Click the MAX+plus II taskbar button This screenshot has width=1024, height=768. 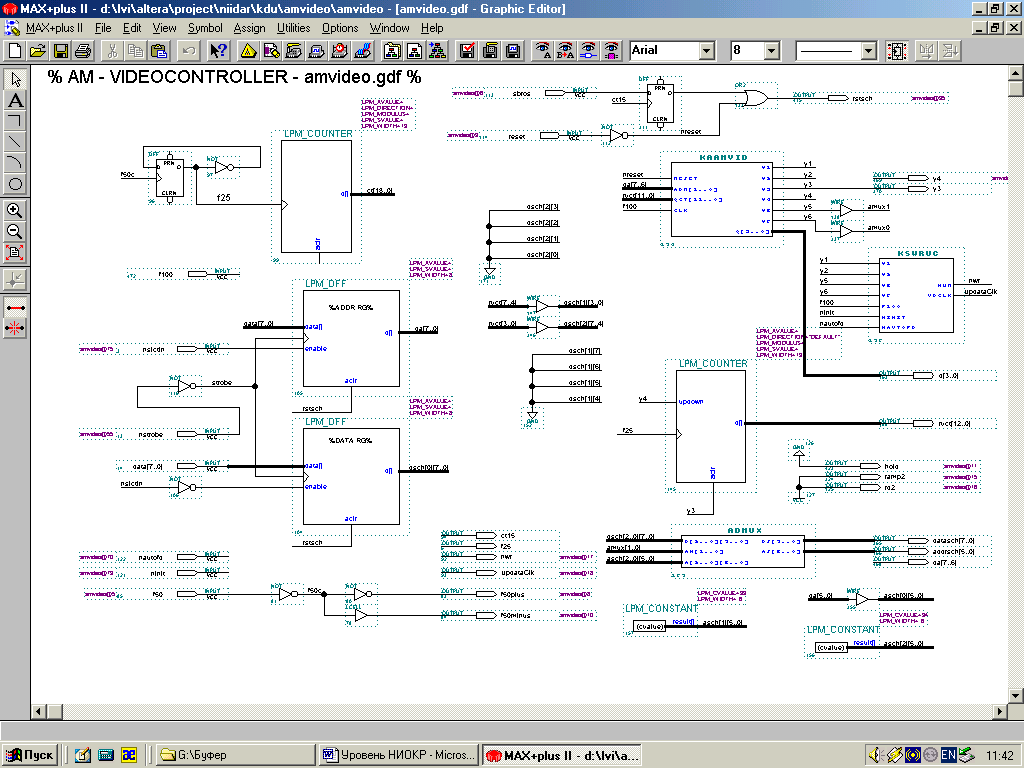562,755
